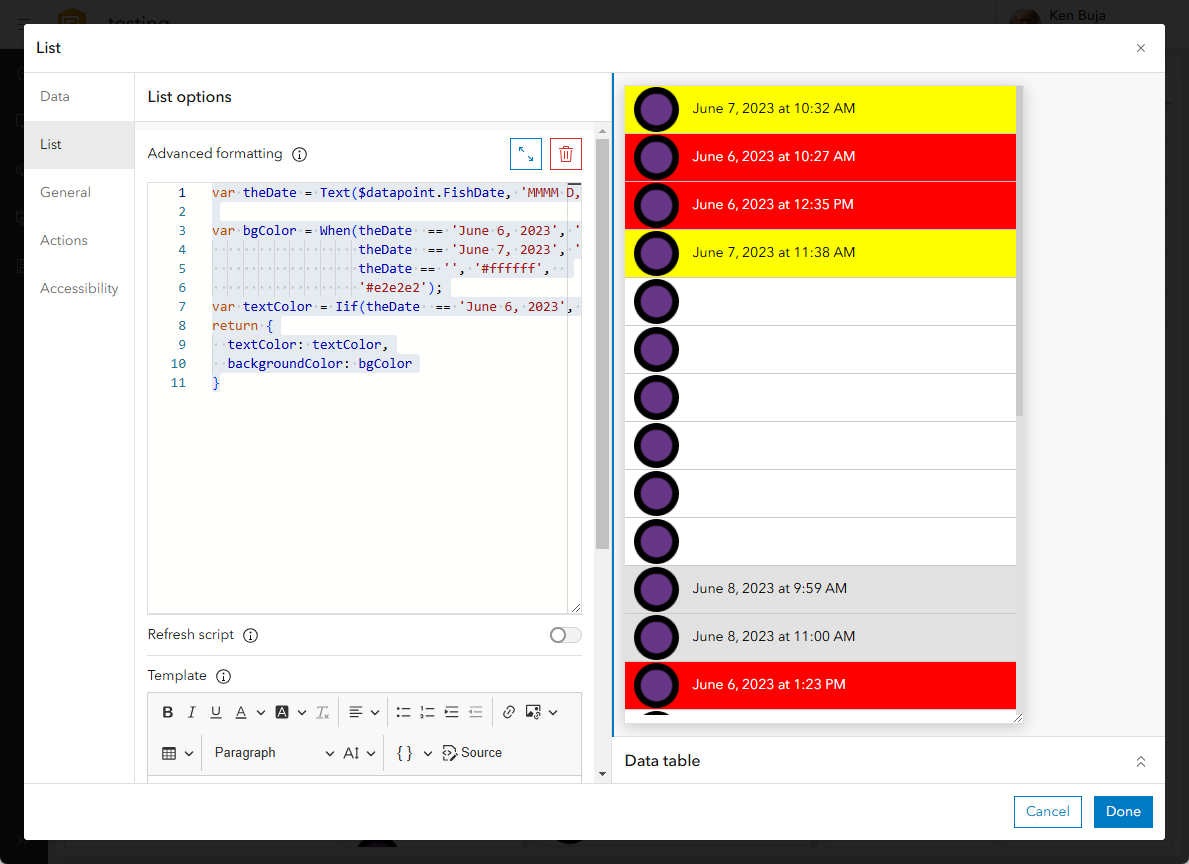Screen dimensions: 1189x864
Task: Delete the script with the trash icon
Action: tap(565, 153)
